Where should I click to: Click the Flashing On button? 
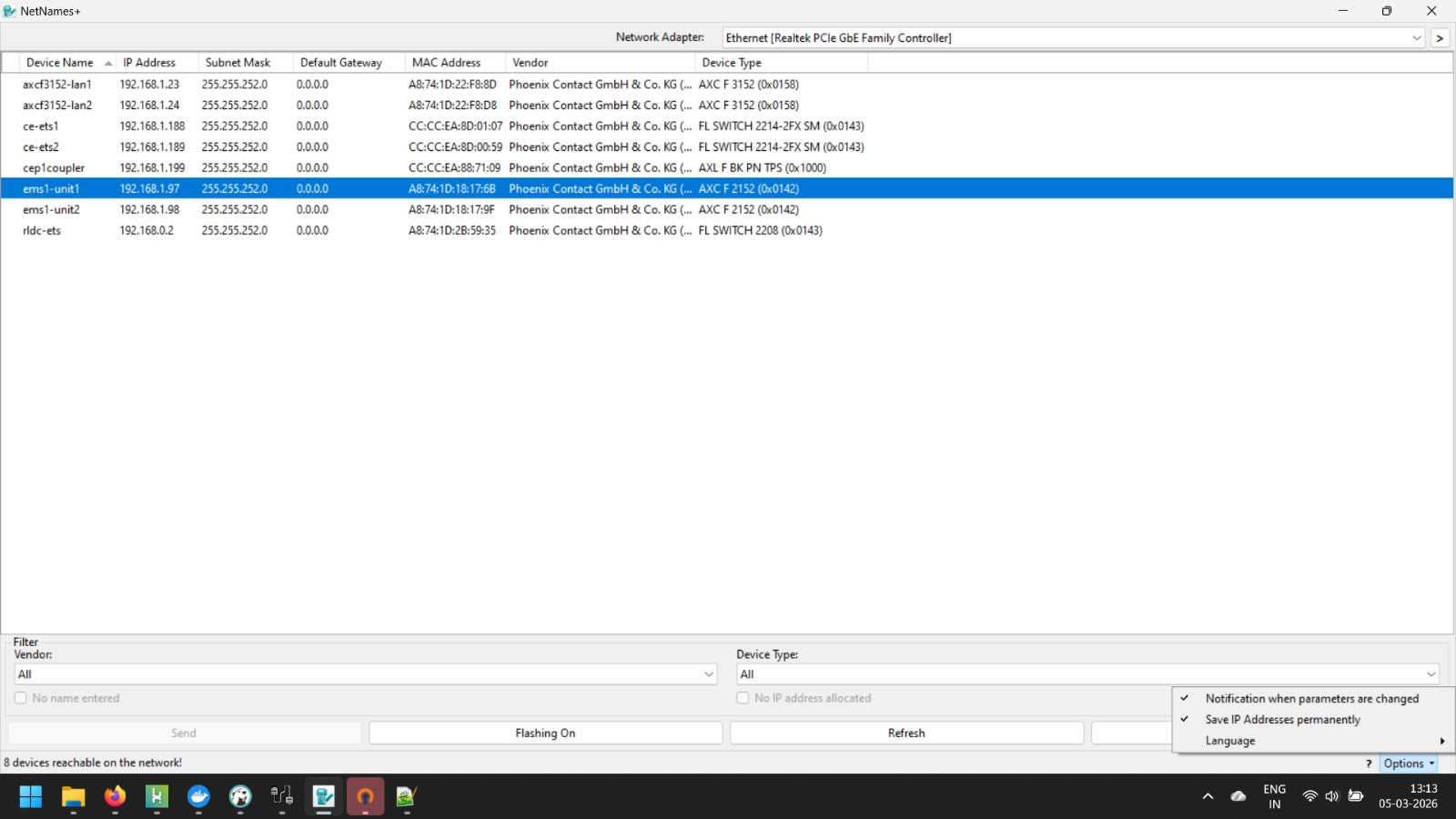pos(545,733)
